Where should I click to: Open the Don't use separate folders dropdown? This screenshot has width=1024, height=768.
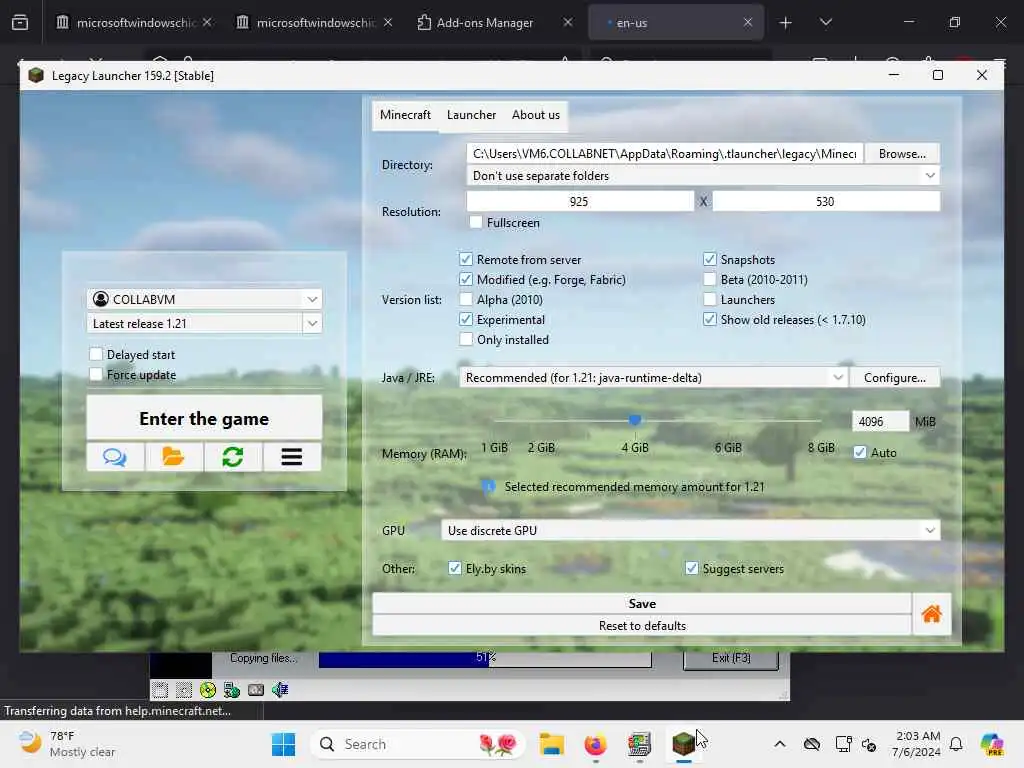click(703, 176)
